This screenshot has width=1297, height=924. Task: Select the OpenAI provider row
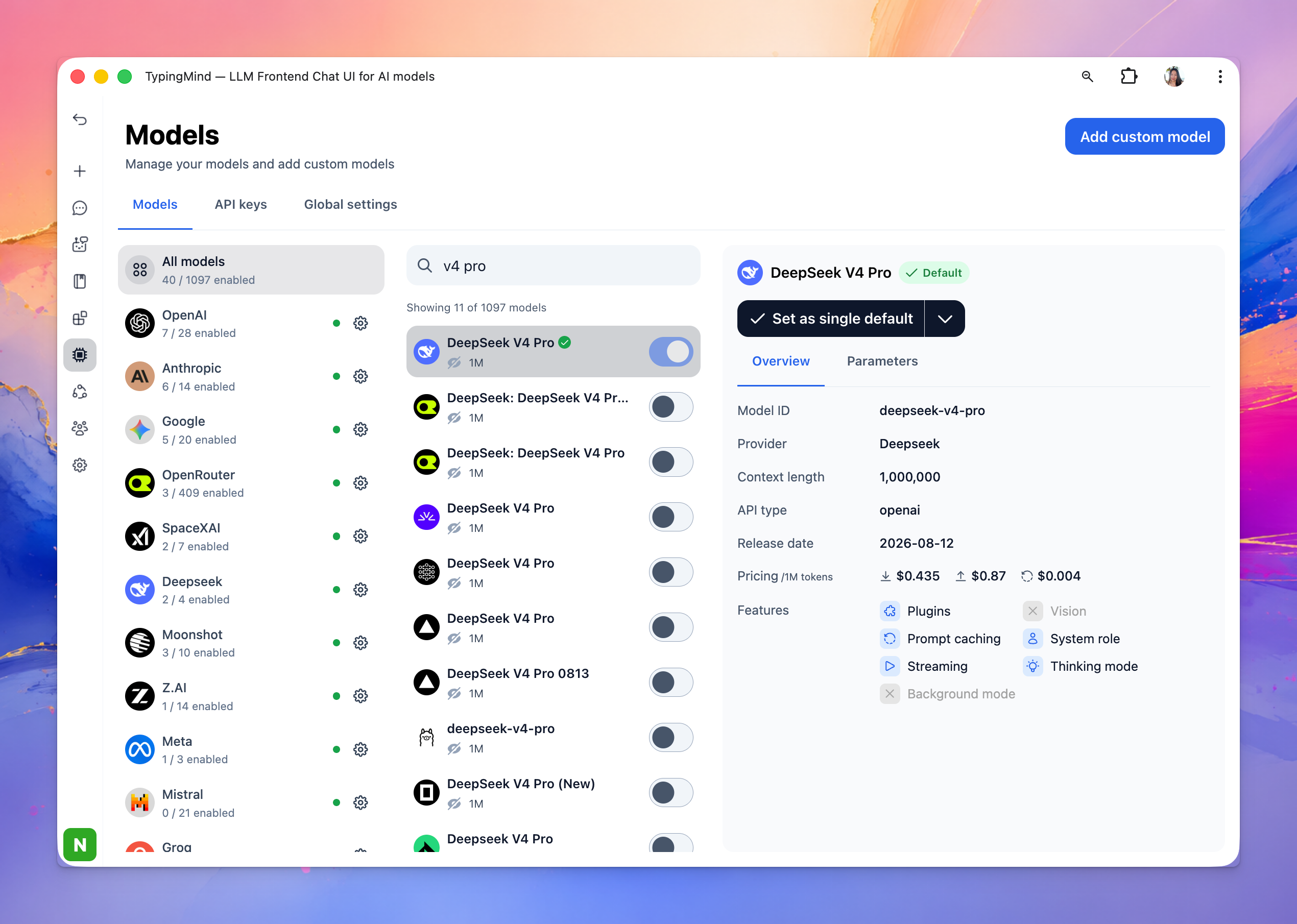(251, 323)
